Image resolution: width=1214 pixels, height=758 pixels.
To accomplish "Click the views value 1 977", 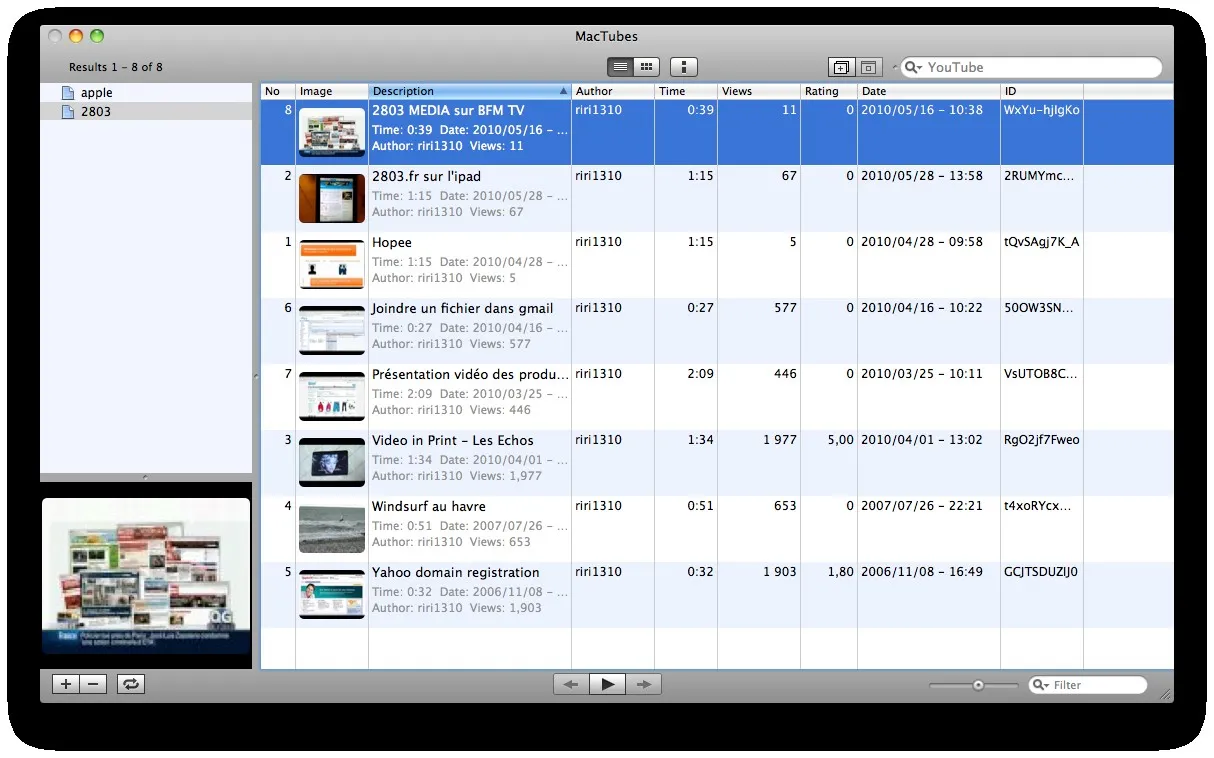I will click(780, 440).
